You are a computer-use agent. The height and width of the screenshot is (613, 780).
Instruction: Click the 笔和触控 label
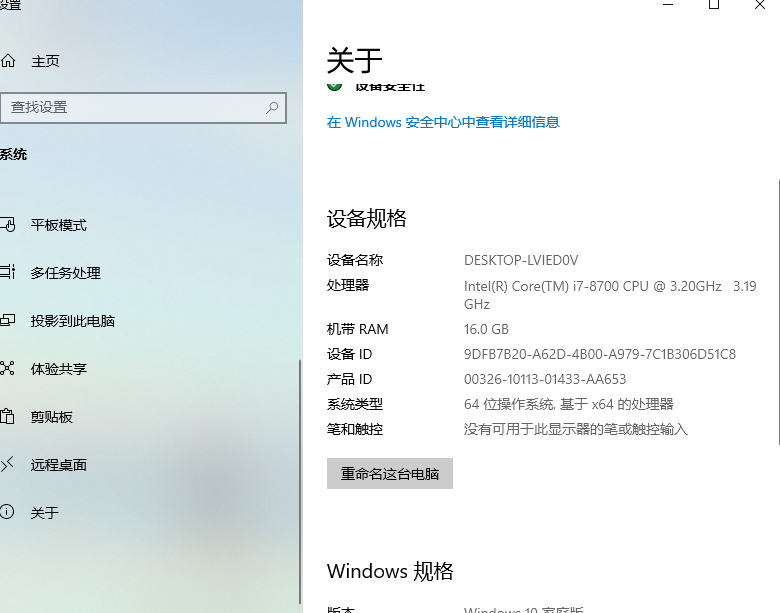[x=355, y=429]
